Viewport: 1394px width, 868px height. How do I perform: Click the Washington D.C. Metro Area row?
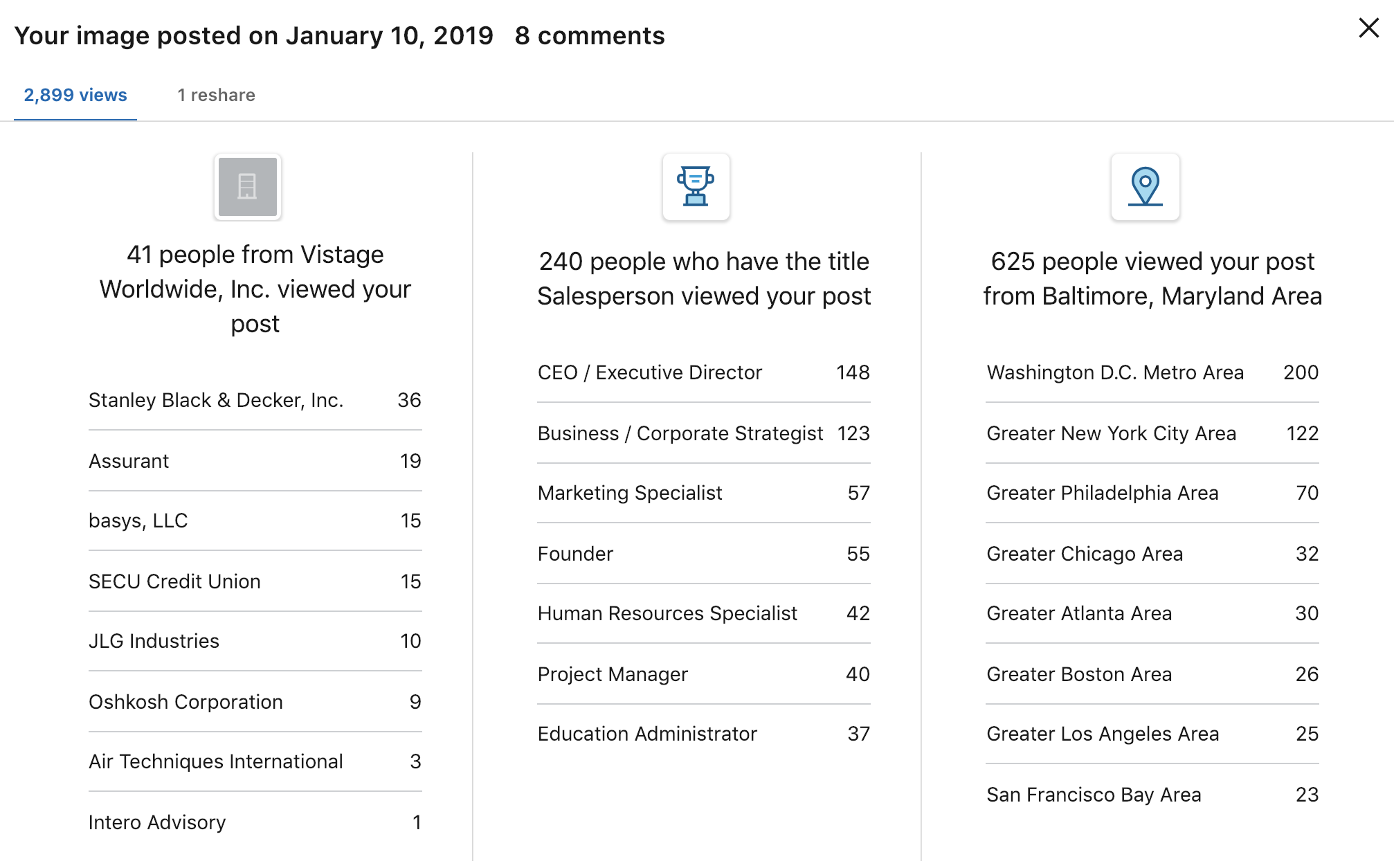click(1152, 372)
